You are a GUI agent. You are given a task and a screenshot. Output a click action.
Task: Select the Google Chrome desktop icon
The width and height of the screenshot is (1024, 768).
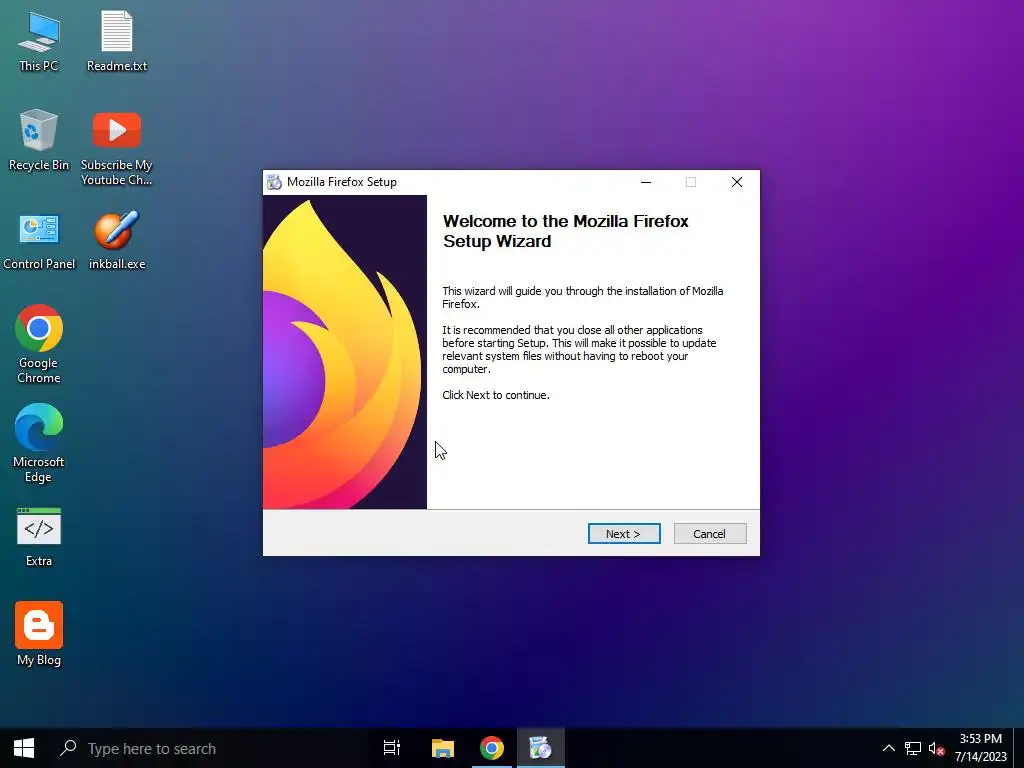tap(39, 344)
